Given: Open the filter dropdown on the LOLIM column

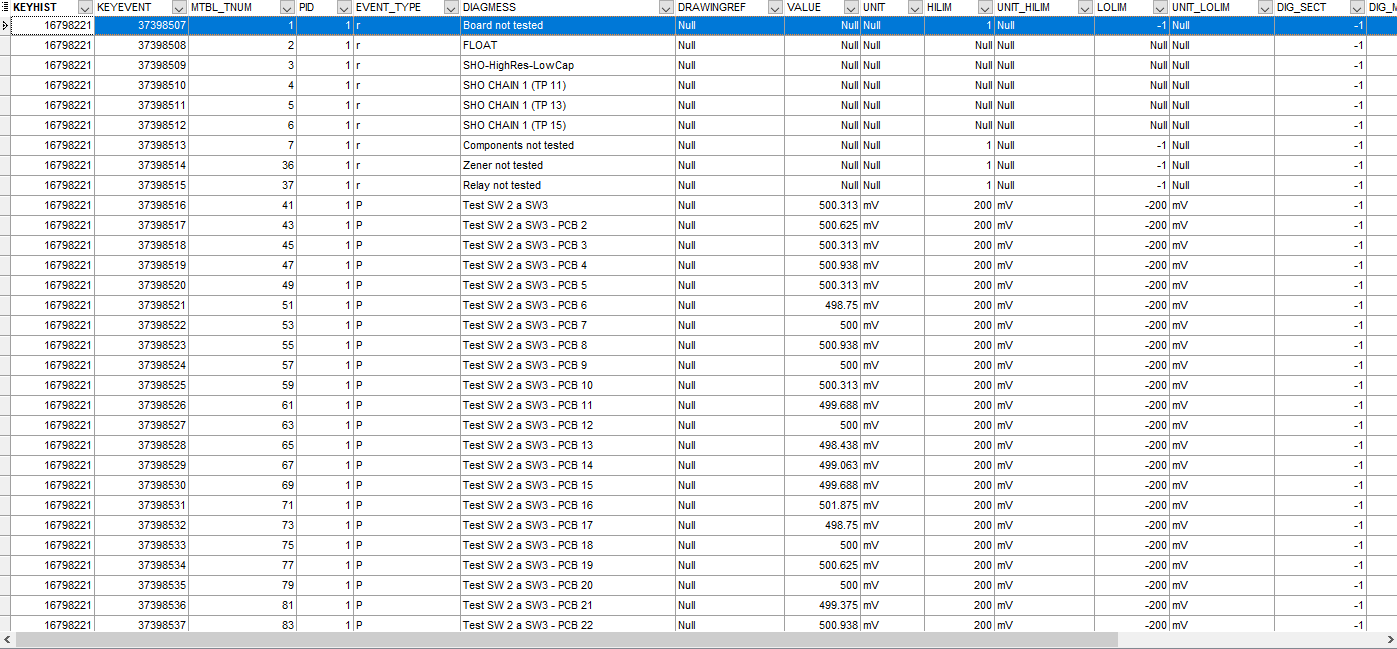Looking at the screenshot, I should [1160, 8].
